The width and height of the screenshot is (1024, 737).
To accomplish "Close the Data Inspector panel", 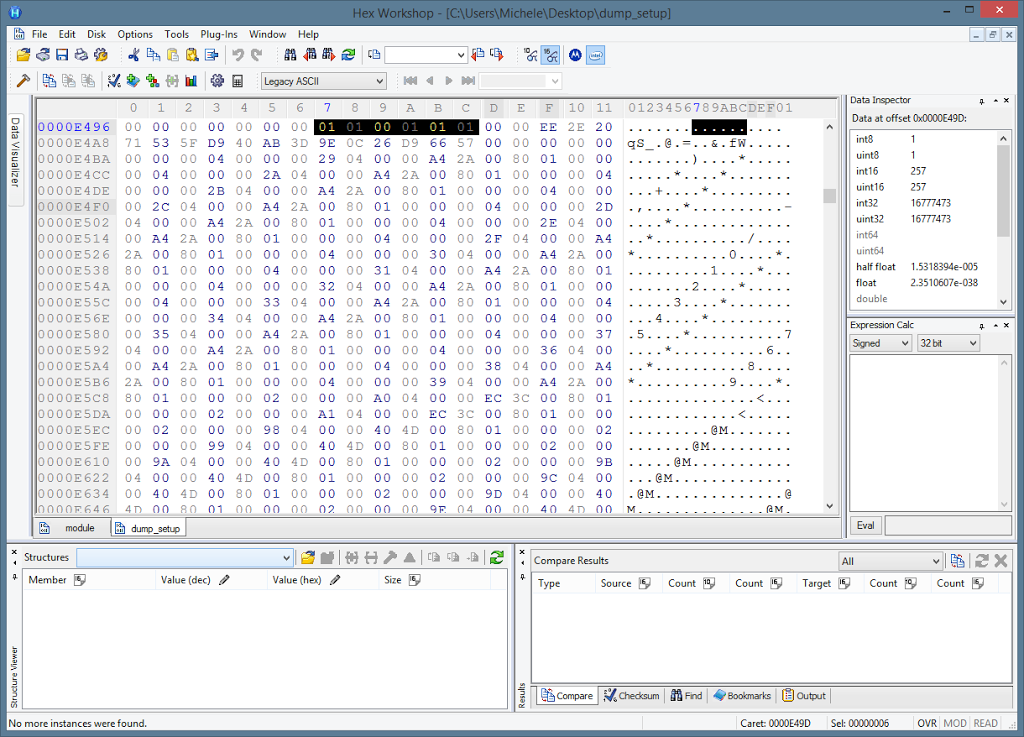I will pyautogui.click(x=1006, y=101).
